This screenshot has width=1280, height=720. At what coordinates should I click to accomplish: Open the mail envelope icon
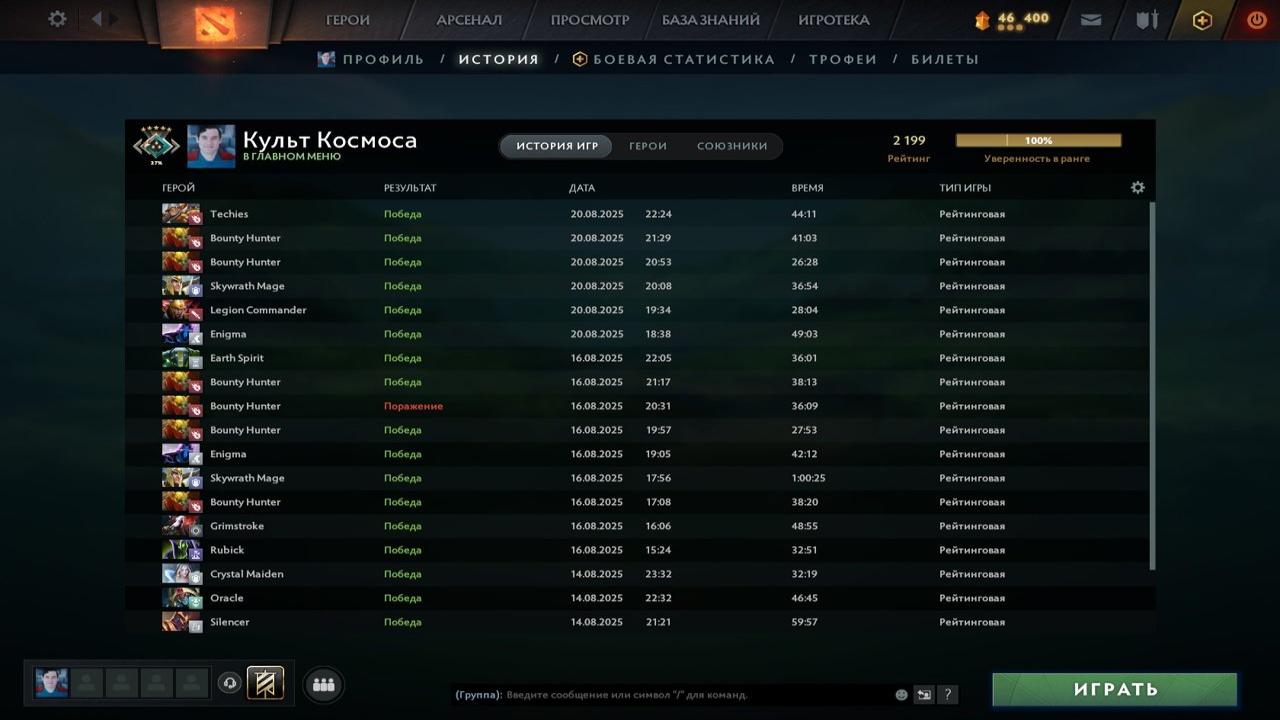(x=1091, y=20)
